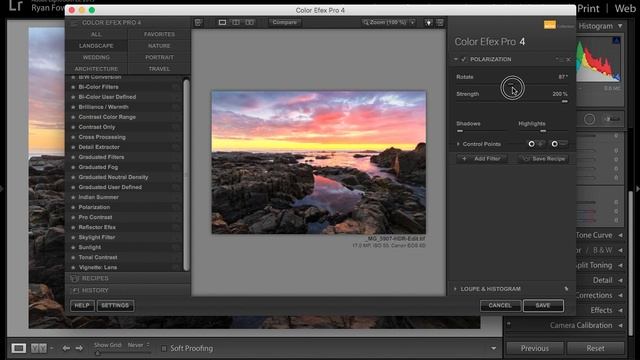Select the LANDSCAPE category
640x360 pixels.
pyautogui.click(x=96, y=46)
